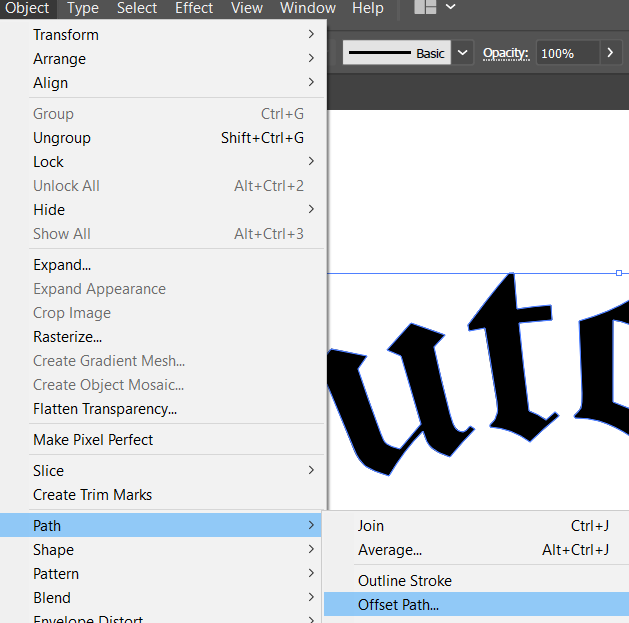Open the Effect menu
The width and height of the screenshot is (629, 623).
(x=194, y=8)
